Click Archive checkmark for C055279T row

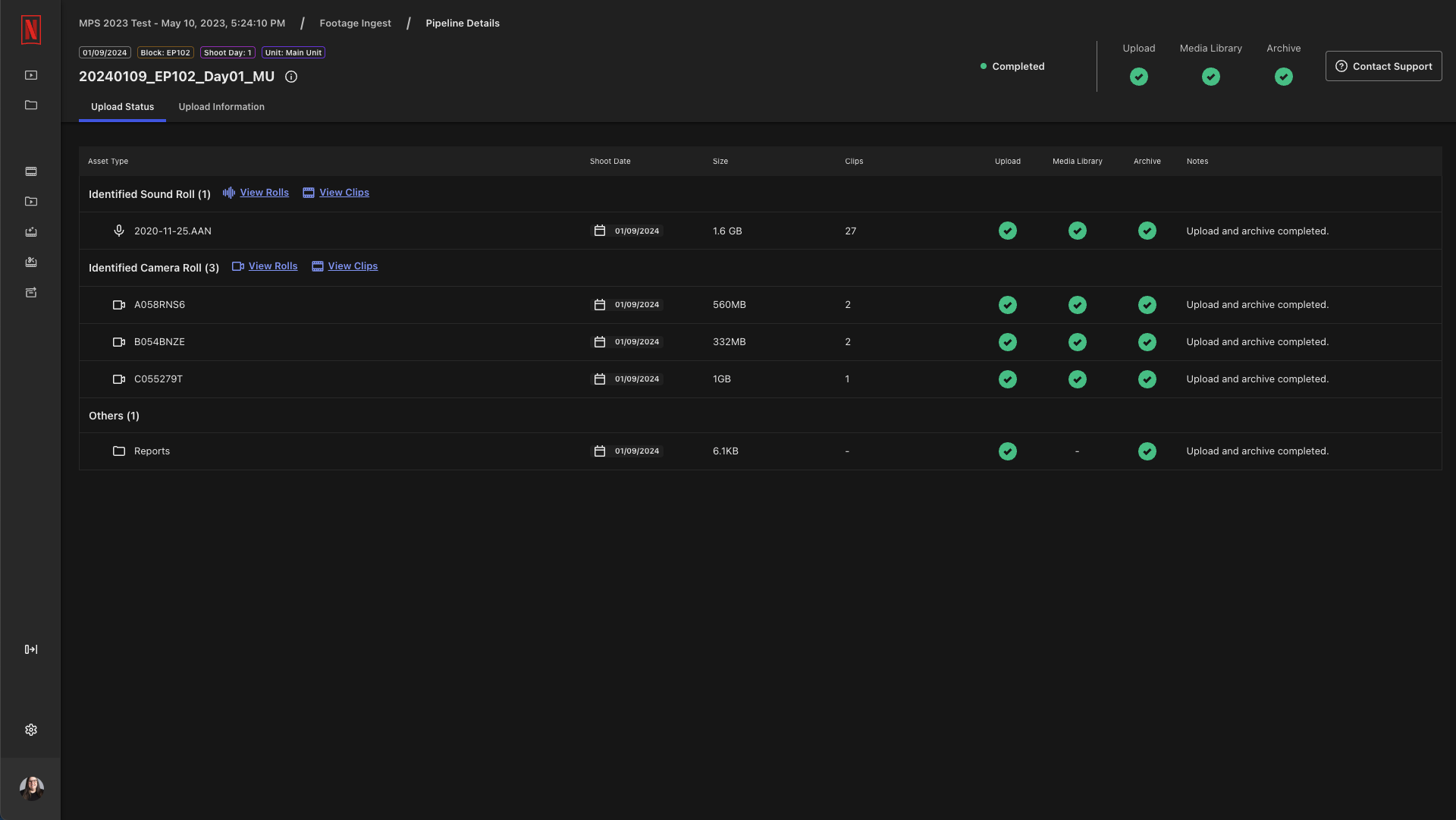point(1147,379)
